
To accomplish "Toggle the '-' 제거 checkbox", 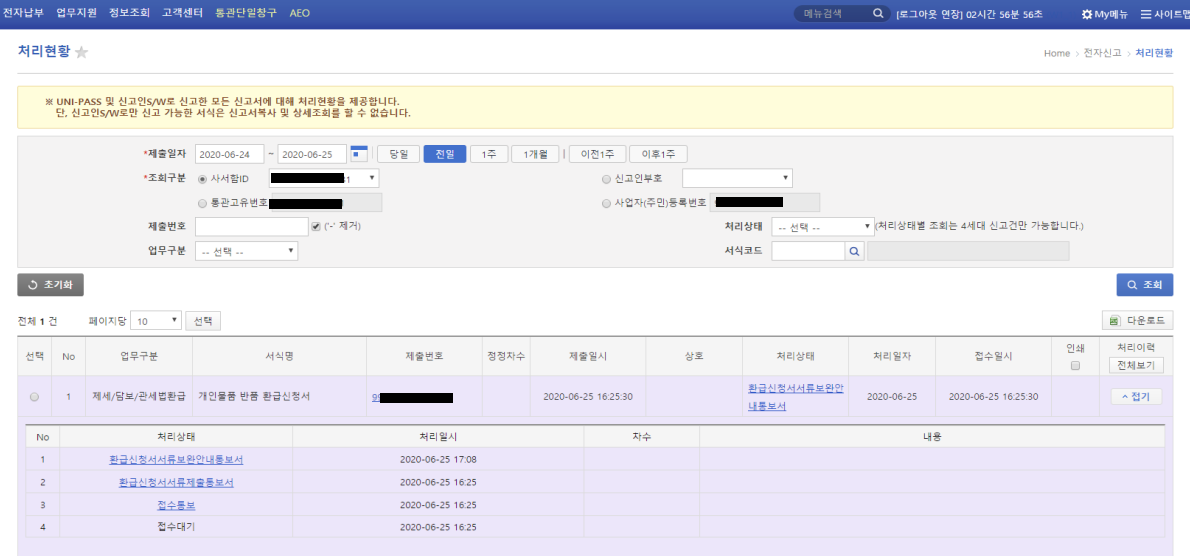I will [x=316, y=226].
